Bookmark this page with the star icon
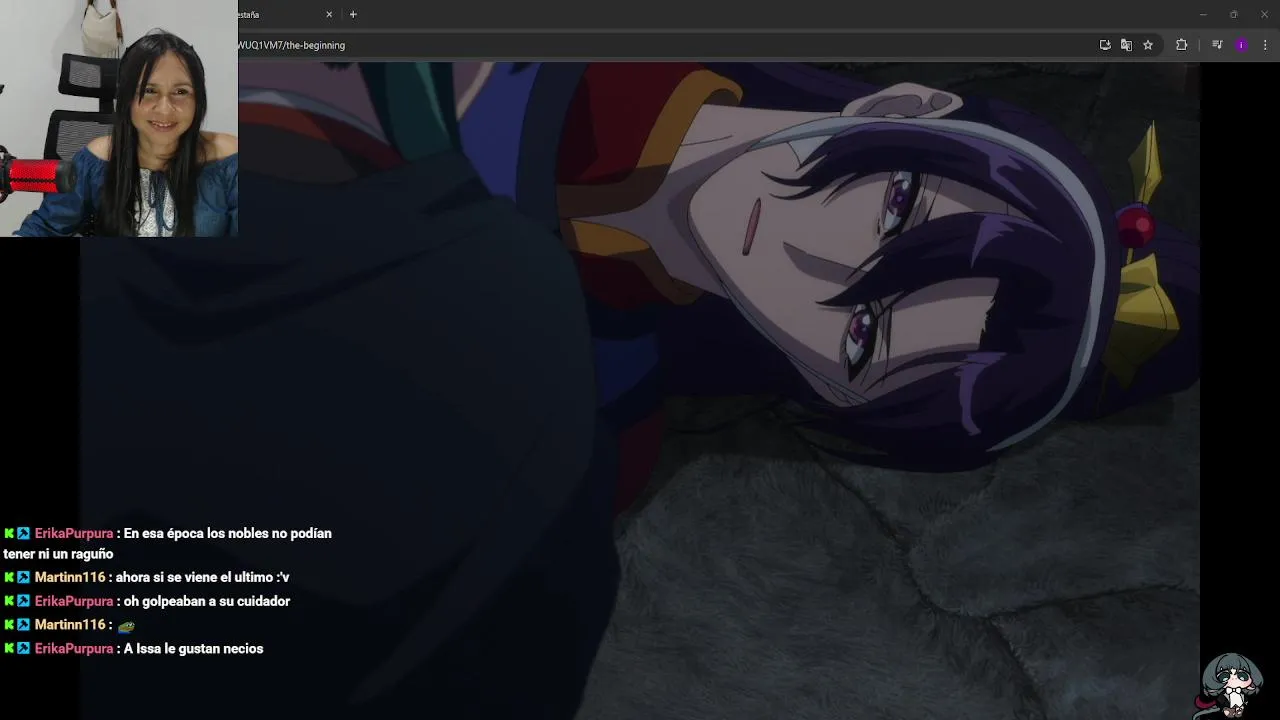This screenshot has width=1280, height=720. point(1148,45)
